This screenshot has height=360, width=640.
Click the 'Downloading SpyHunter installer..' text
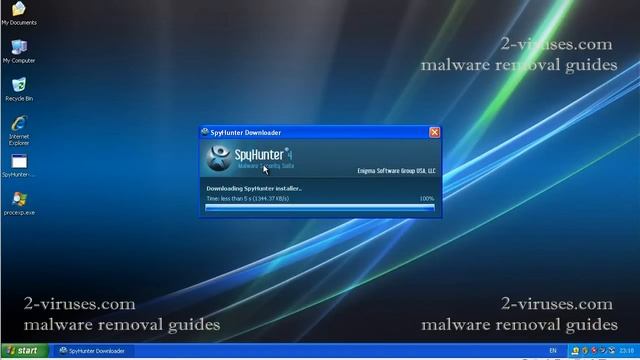[254, 189]
